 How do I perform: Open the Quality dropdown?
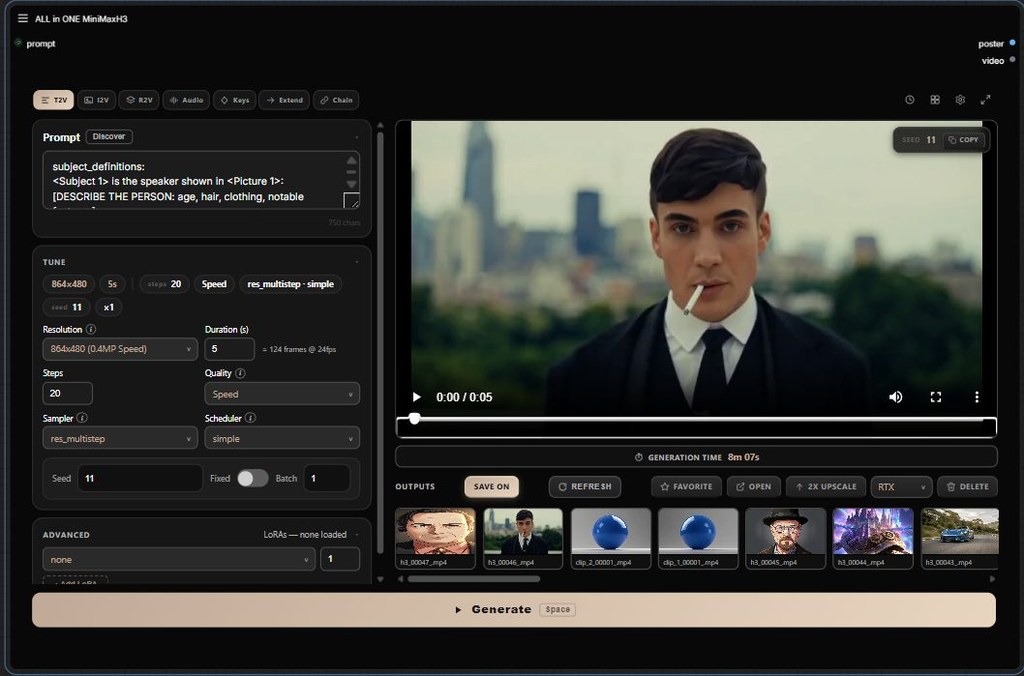(282, 394)
